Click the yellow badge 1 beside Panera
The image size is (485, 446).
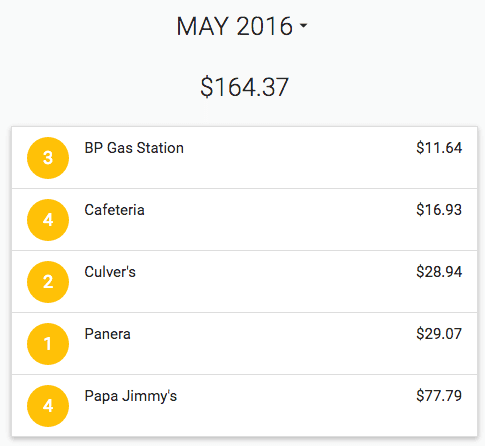[48, 344]
